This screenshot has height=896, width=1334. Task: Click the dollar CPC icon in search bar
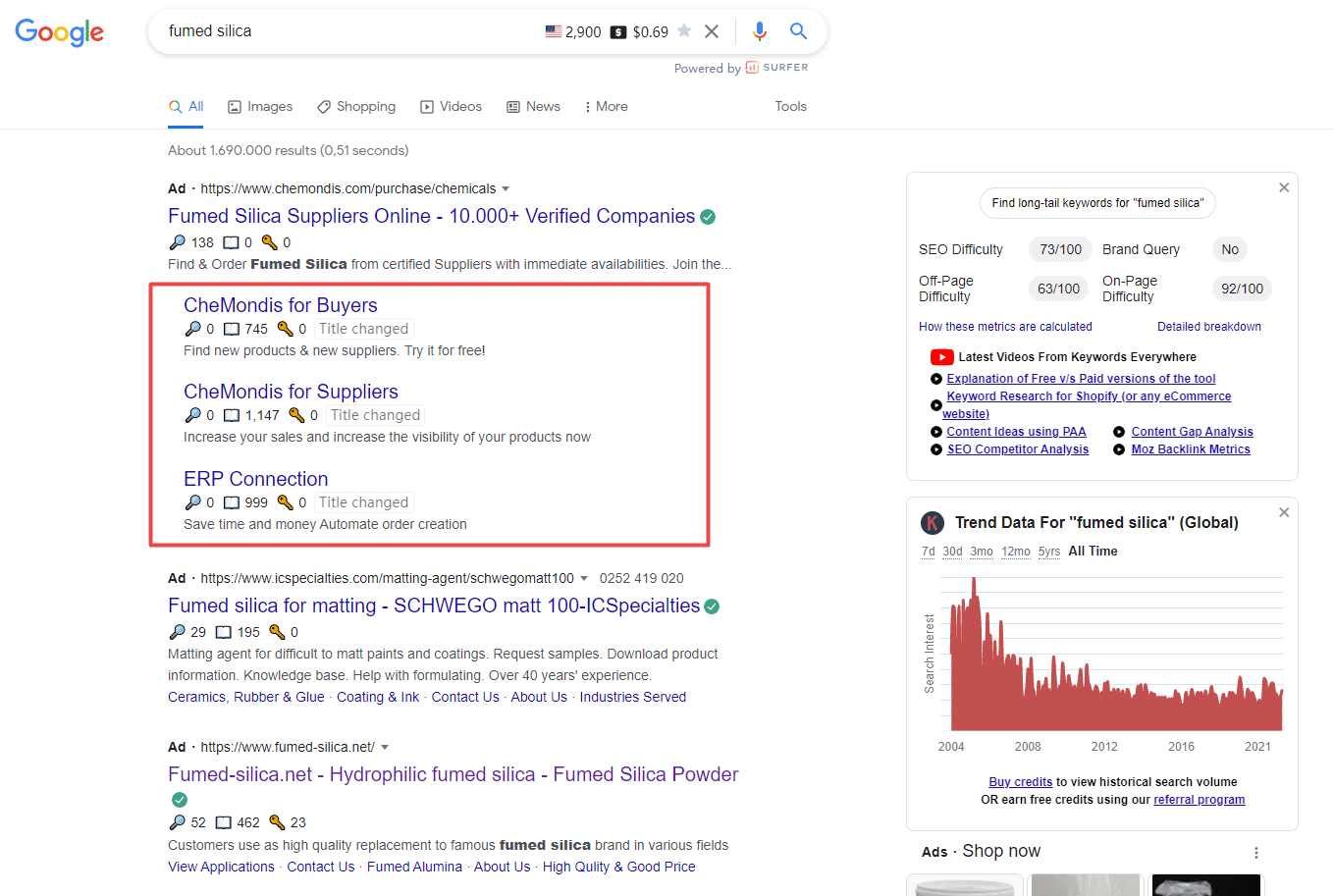618,31
